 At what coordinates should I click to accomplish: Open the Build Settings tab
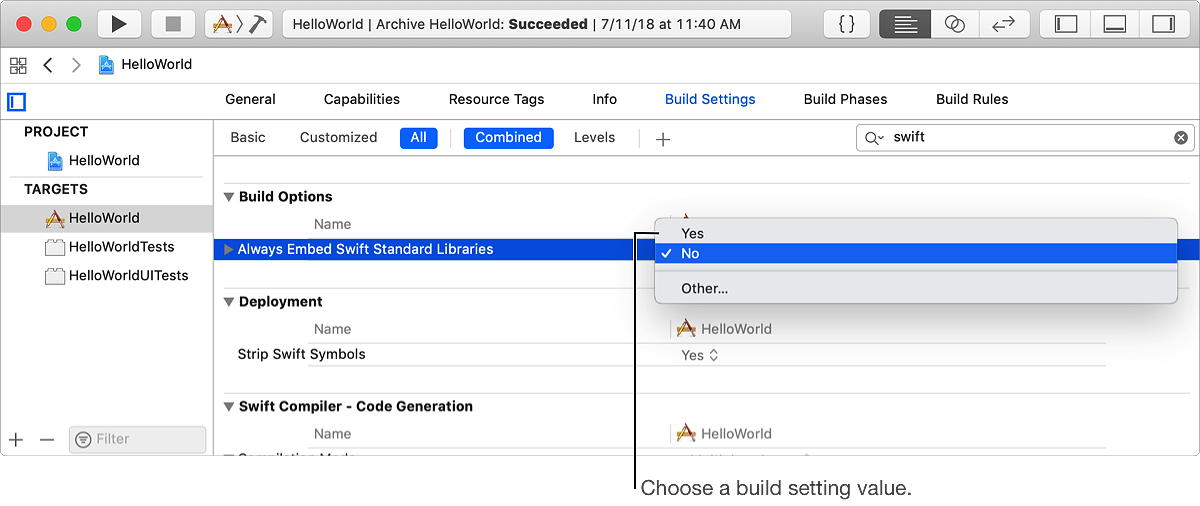pyautogui.click(x=710, y=99)
